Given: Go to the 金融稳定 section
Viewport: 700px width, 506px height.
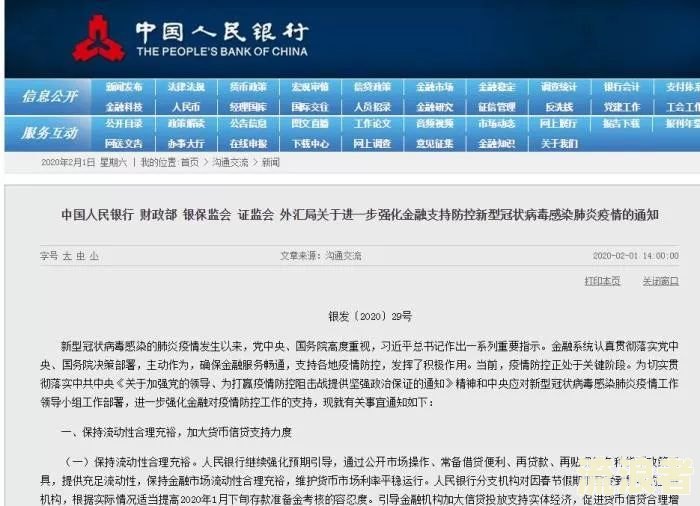Looking at the screenshot, I should click(496, 87).
